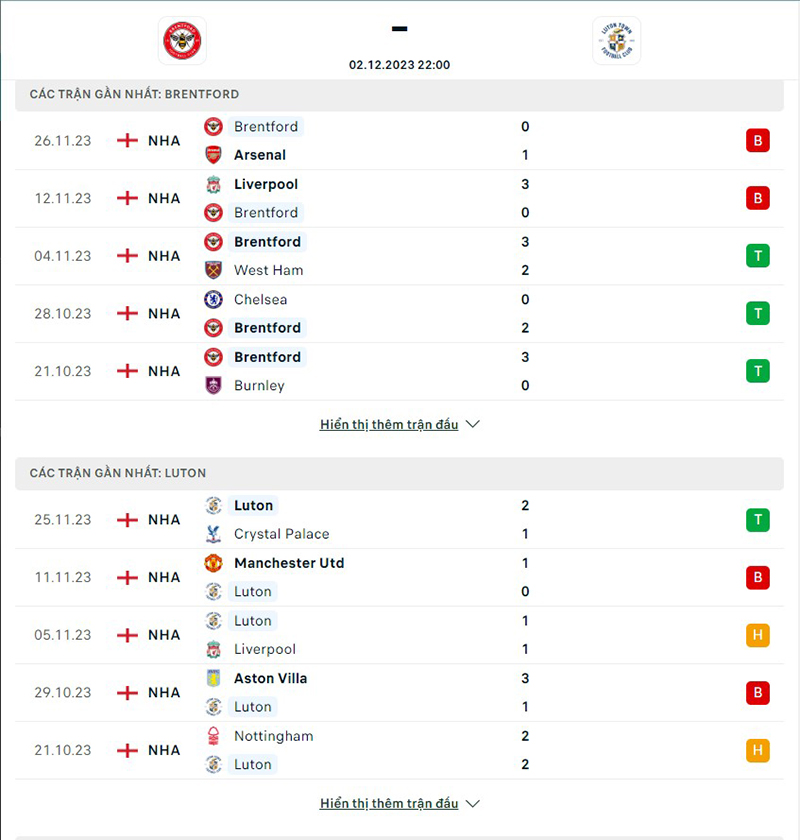800x840 pixels.
Task: Click the NHA competition label on the Chelsea row
Action: (162, 313)
